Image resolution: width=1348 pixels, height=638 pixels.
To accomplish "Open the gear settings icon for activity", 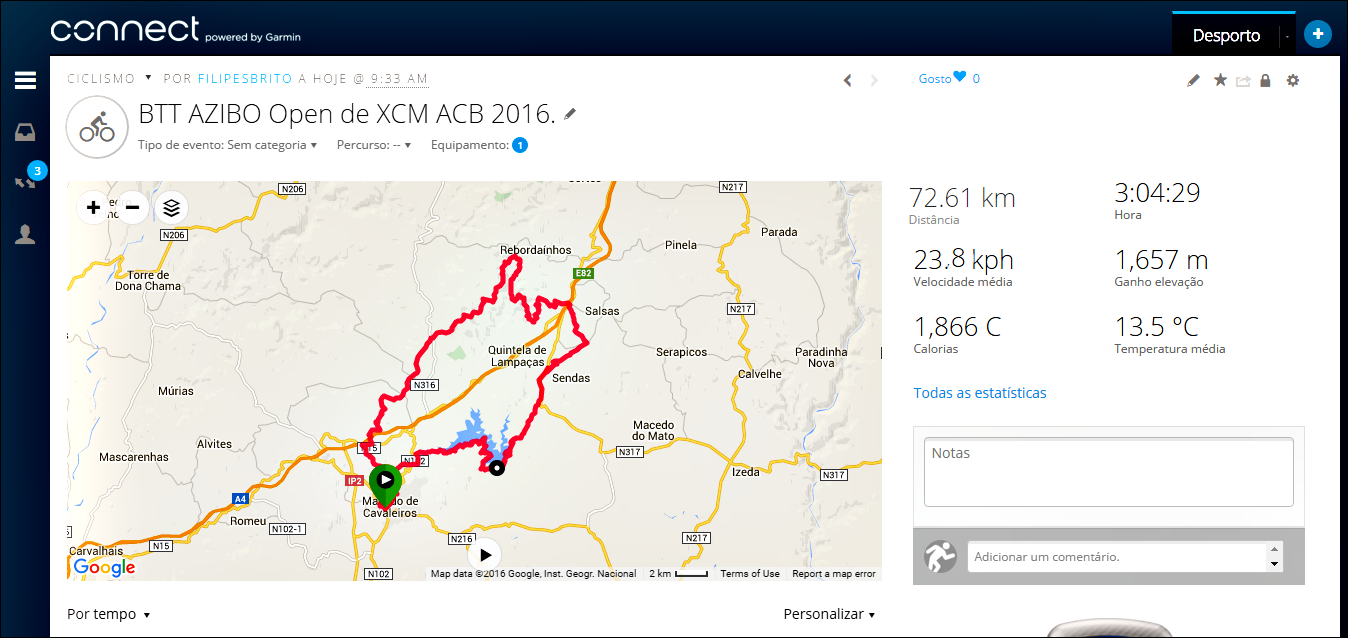I will [x=1293, y=80].
